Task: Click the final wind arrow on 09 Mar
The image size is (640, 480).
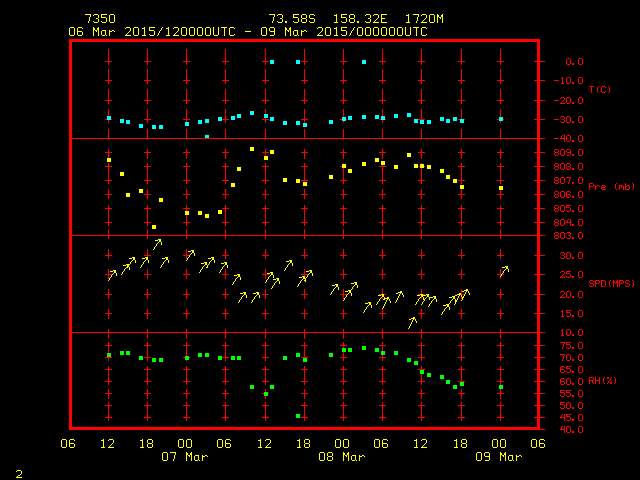Action: tap(505, 270)
